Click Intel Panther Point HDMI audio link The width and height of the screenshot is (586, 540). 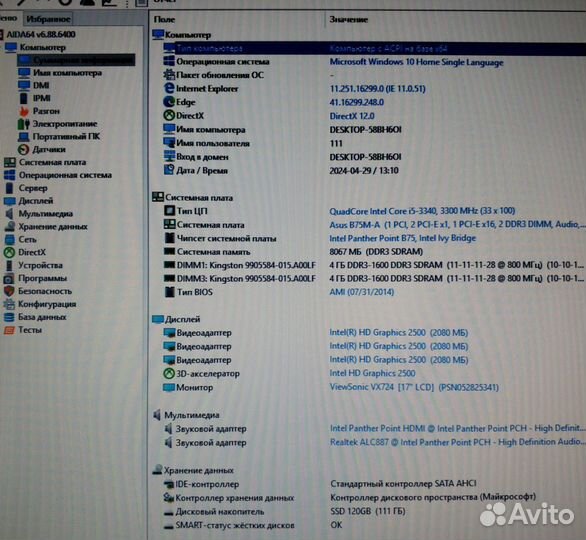click(x=457, y=428)
